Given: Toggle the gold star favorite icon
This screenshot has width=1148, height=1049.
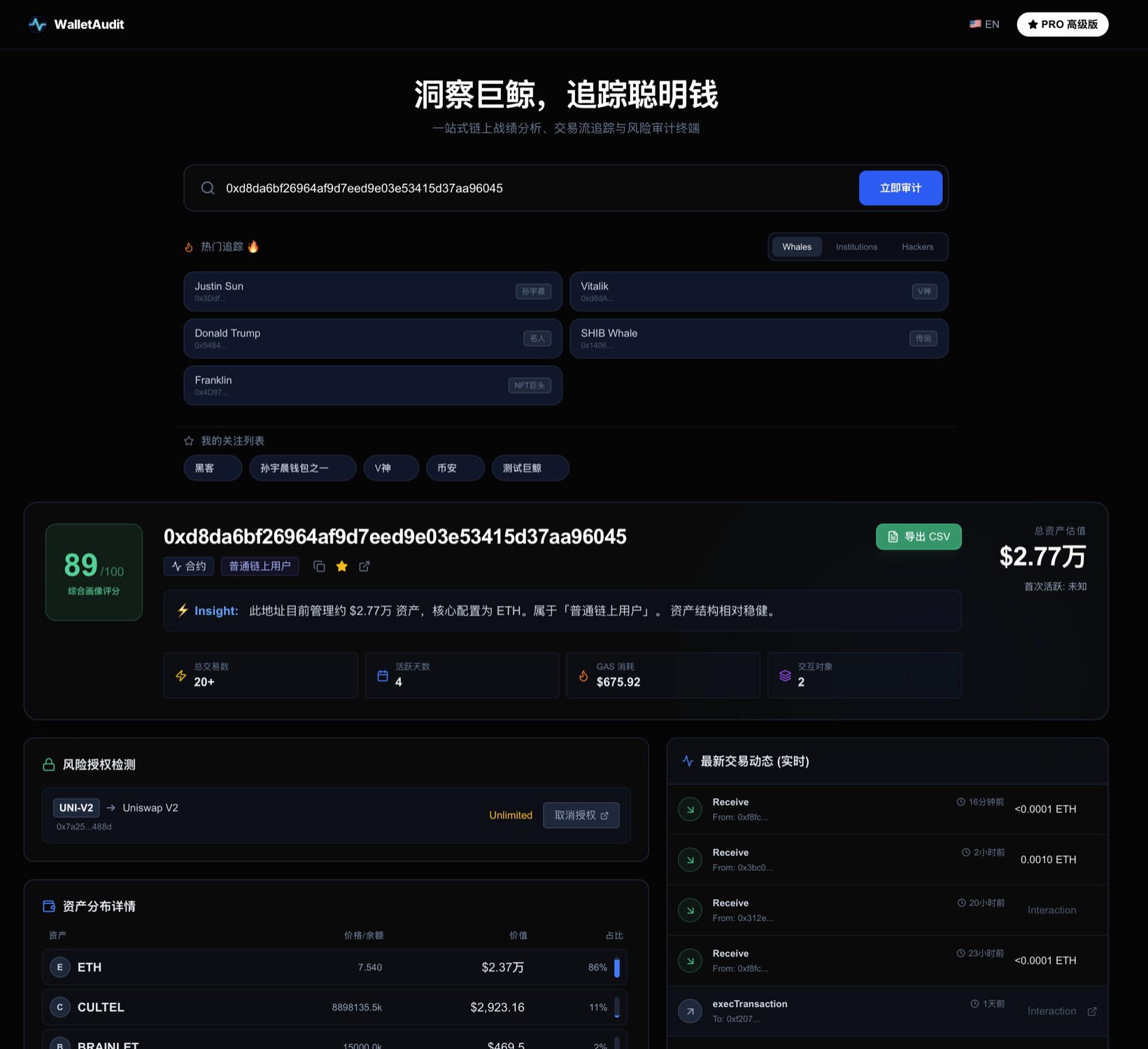Looking at the screenshot, I should [x=342, y=566].
